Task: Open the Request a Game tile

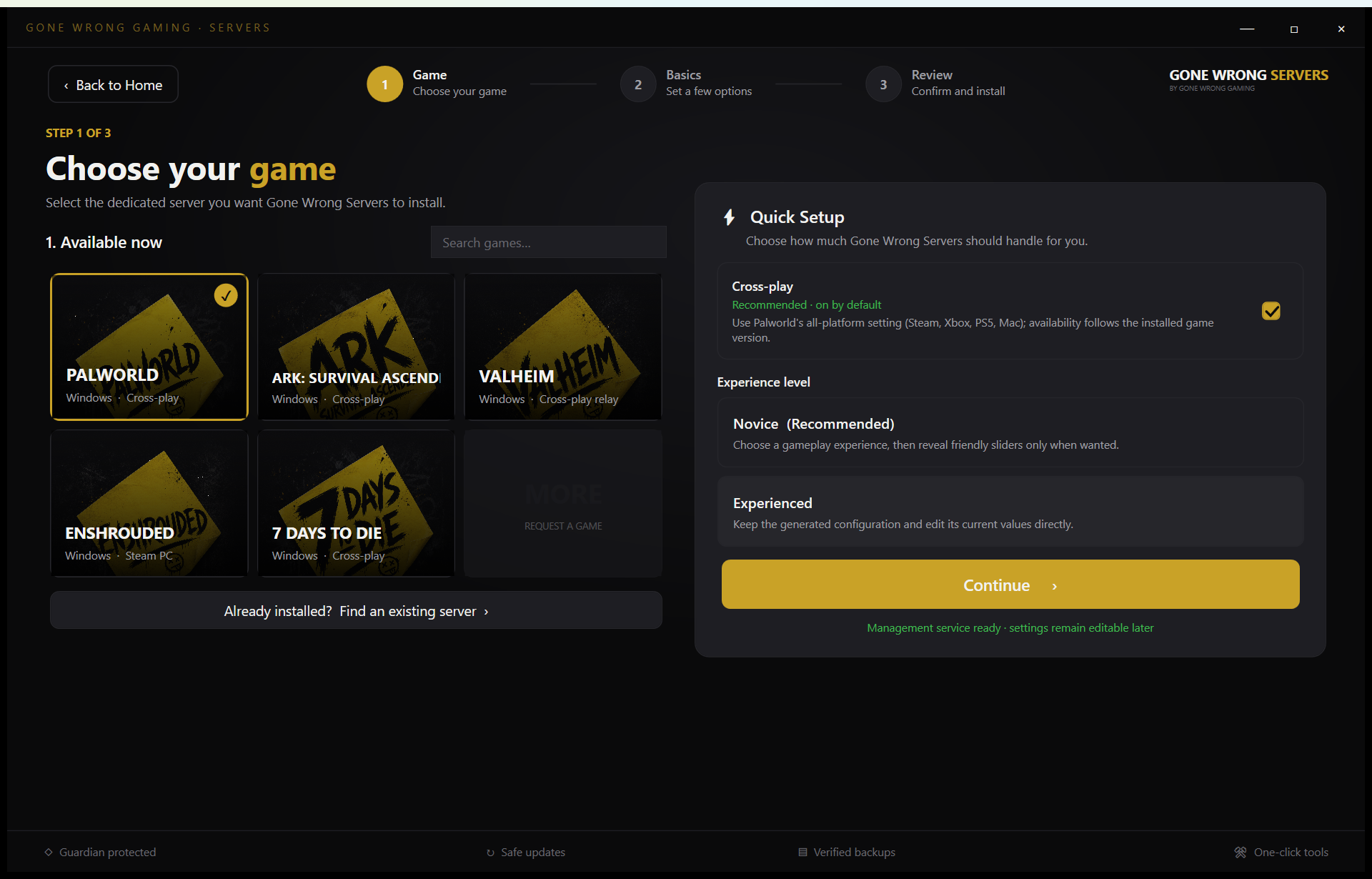Action: [563, 503]
